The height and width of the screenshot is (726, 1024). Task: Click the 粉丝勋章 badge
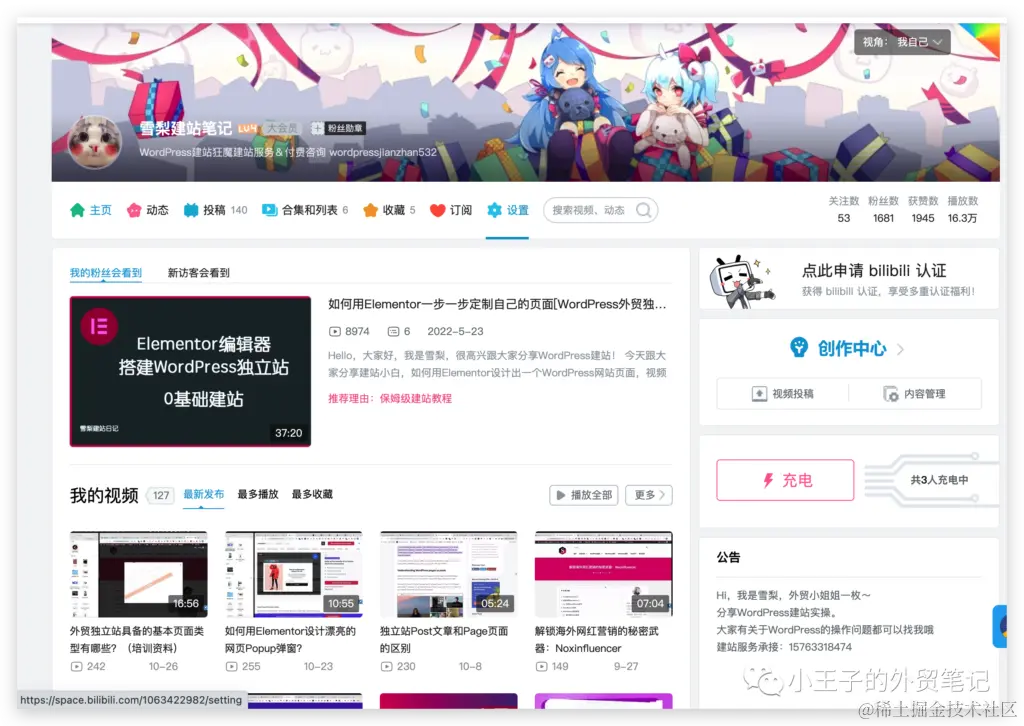[338, 128]
